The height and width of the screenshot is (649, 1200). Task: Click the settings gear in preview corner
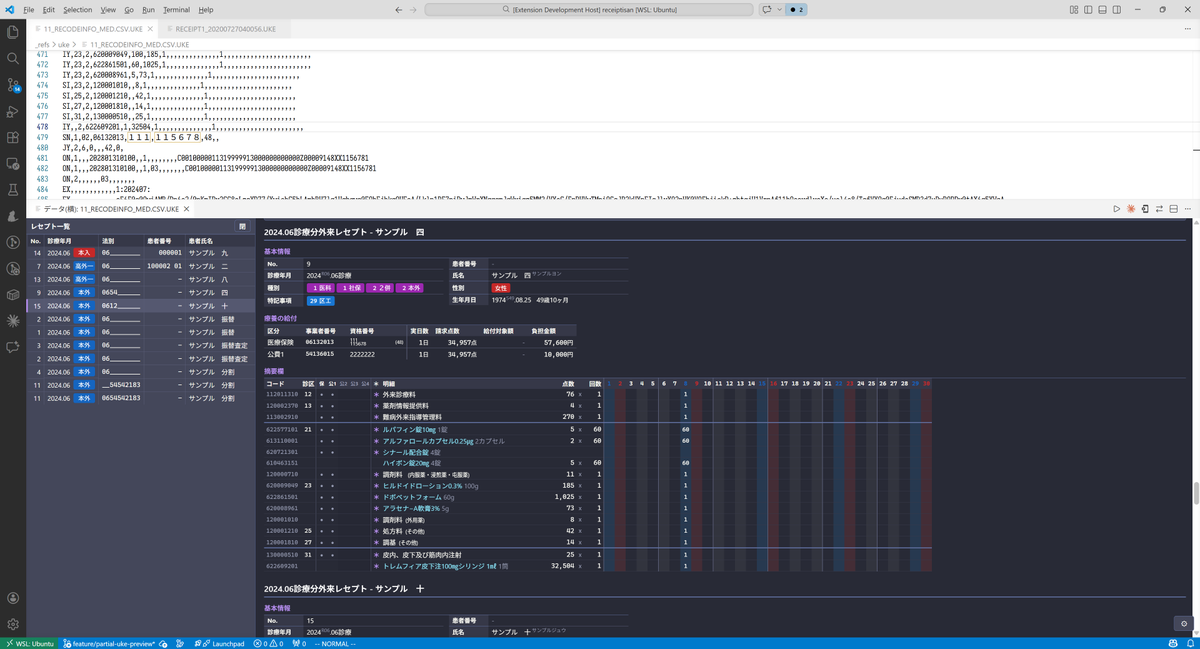click(x=1184, y=623)
